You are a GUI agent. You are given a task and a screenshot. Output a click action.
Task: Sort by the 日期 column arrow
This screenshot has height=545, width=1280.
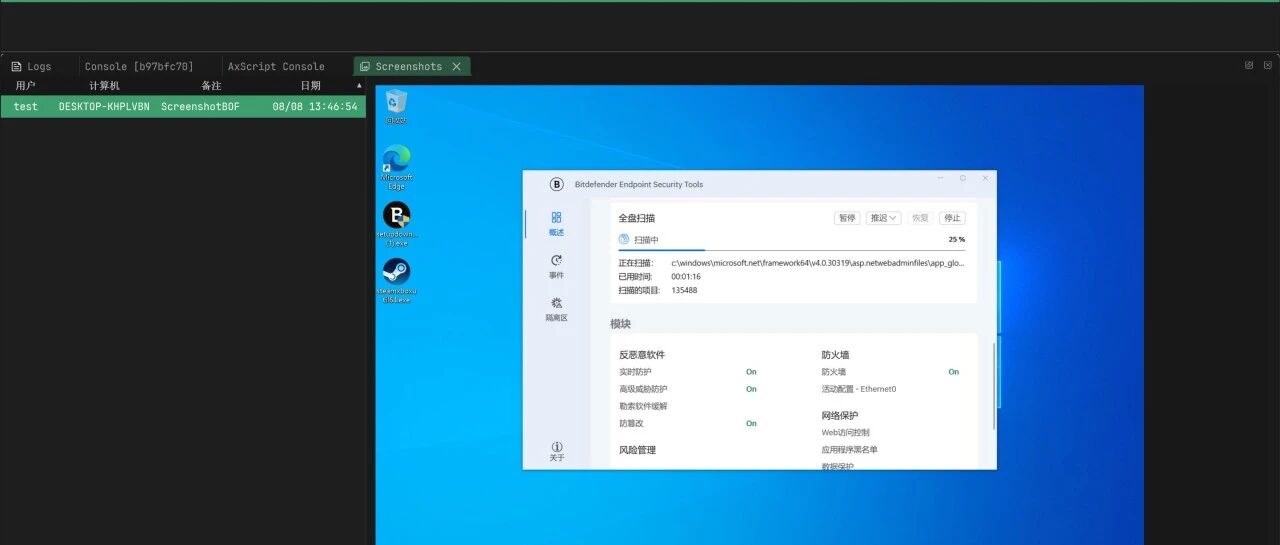358,86
